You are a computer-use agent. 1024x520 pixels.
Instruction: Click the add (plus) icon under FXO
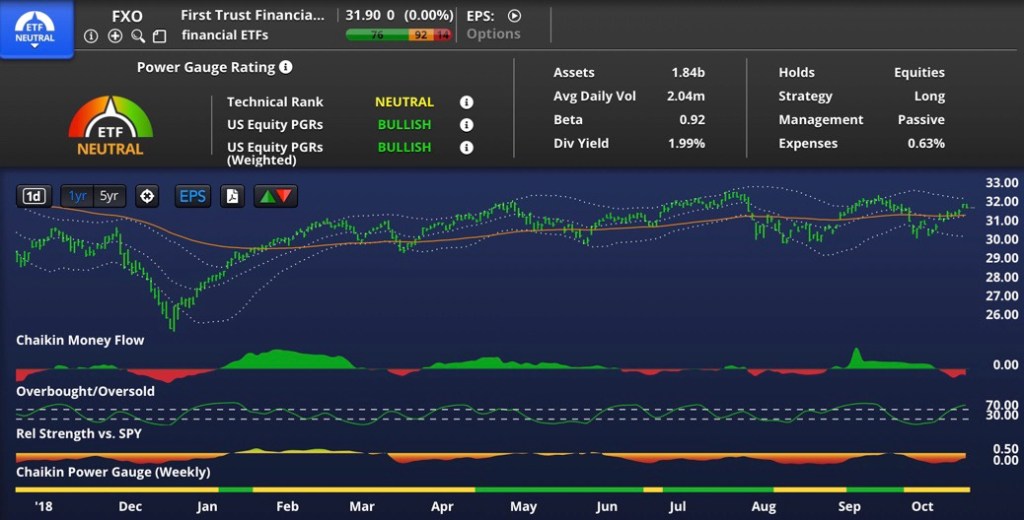coord(115,36)
